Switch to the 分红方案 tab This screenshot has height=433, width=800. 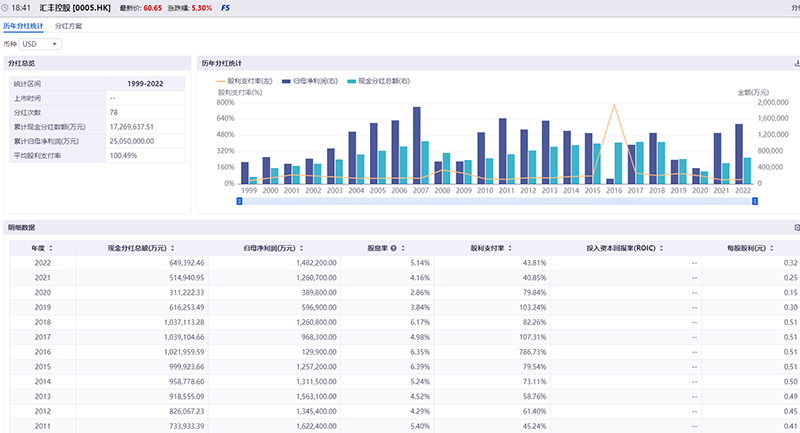coord(69,25)
